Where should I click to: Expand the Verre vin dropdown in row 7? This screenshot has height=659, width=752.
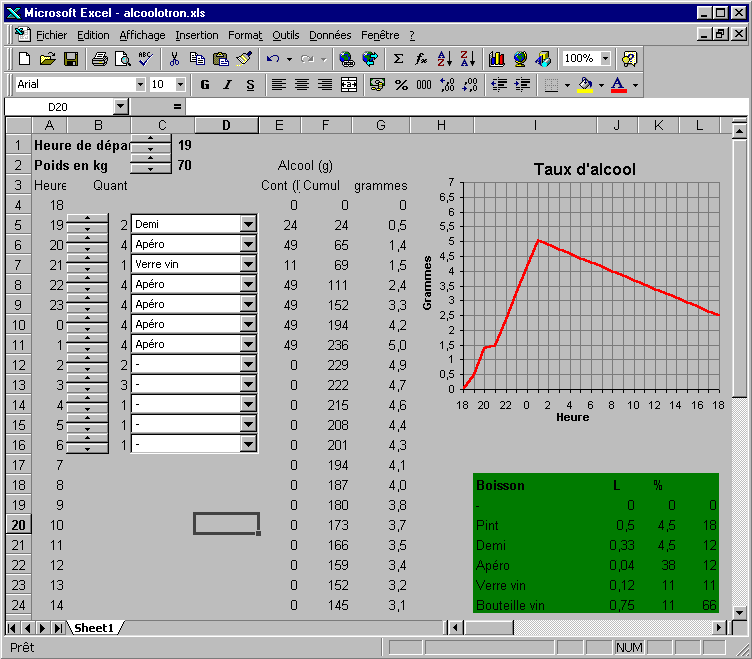(x=248, y=264)
